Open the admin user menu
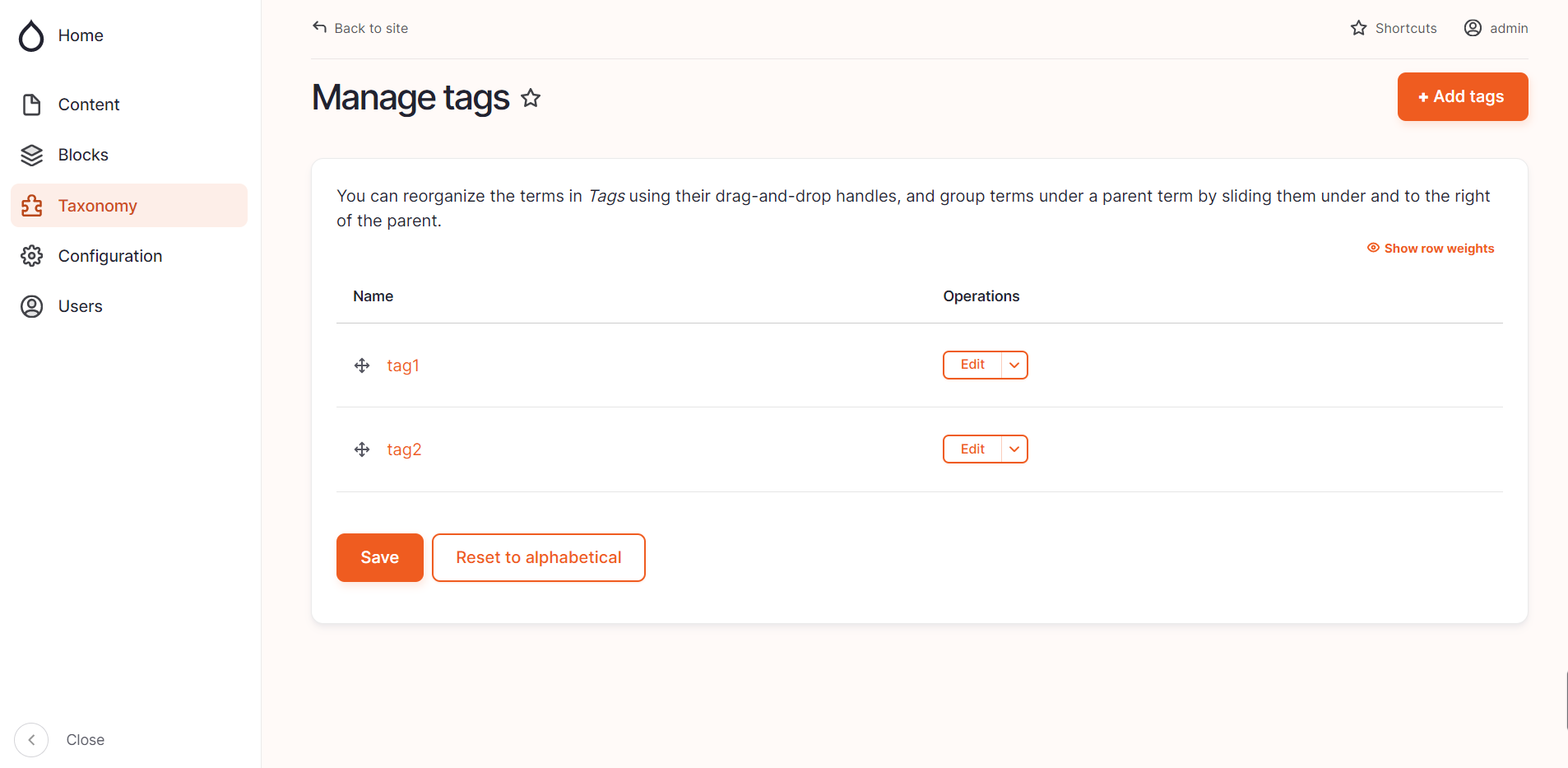The image size is (1568, 768). coord(1496,28)
